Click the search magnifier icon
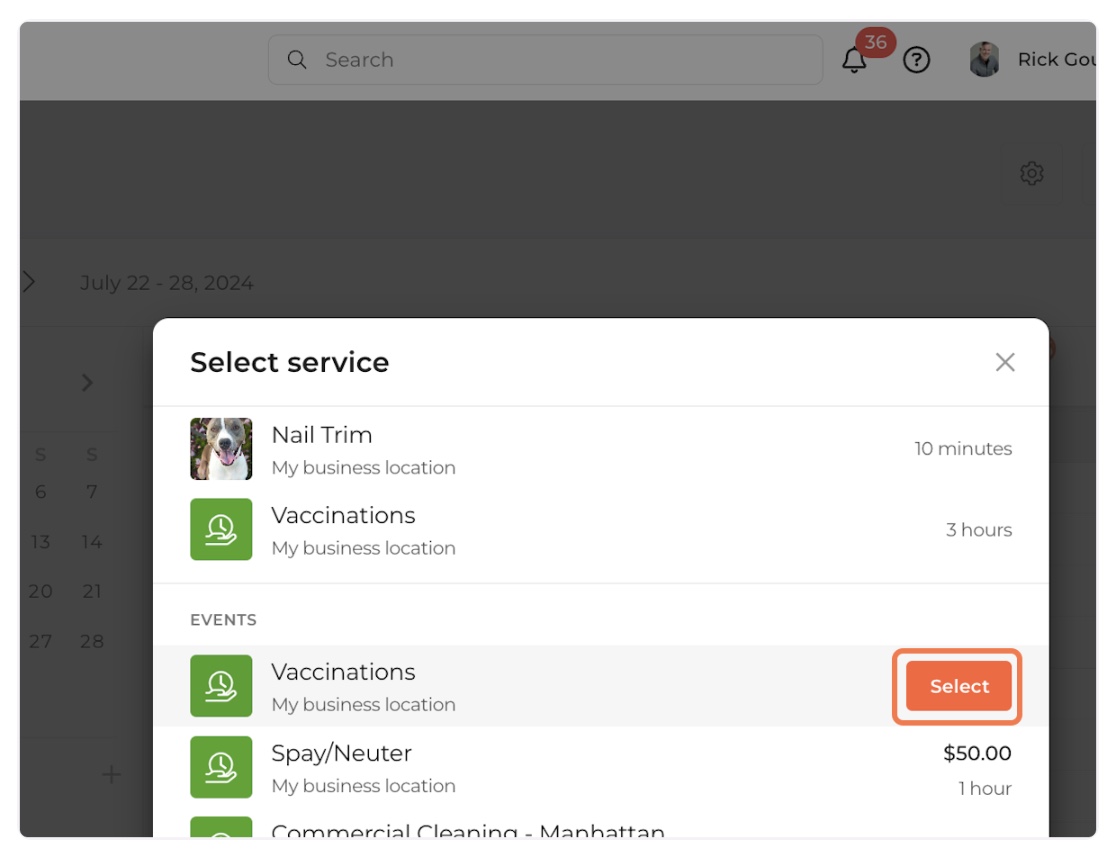This screenshot has height=862, width=1118. [x=297, y=60]
